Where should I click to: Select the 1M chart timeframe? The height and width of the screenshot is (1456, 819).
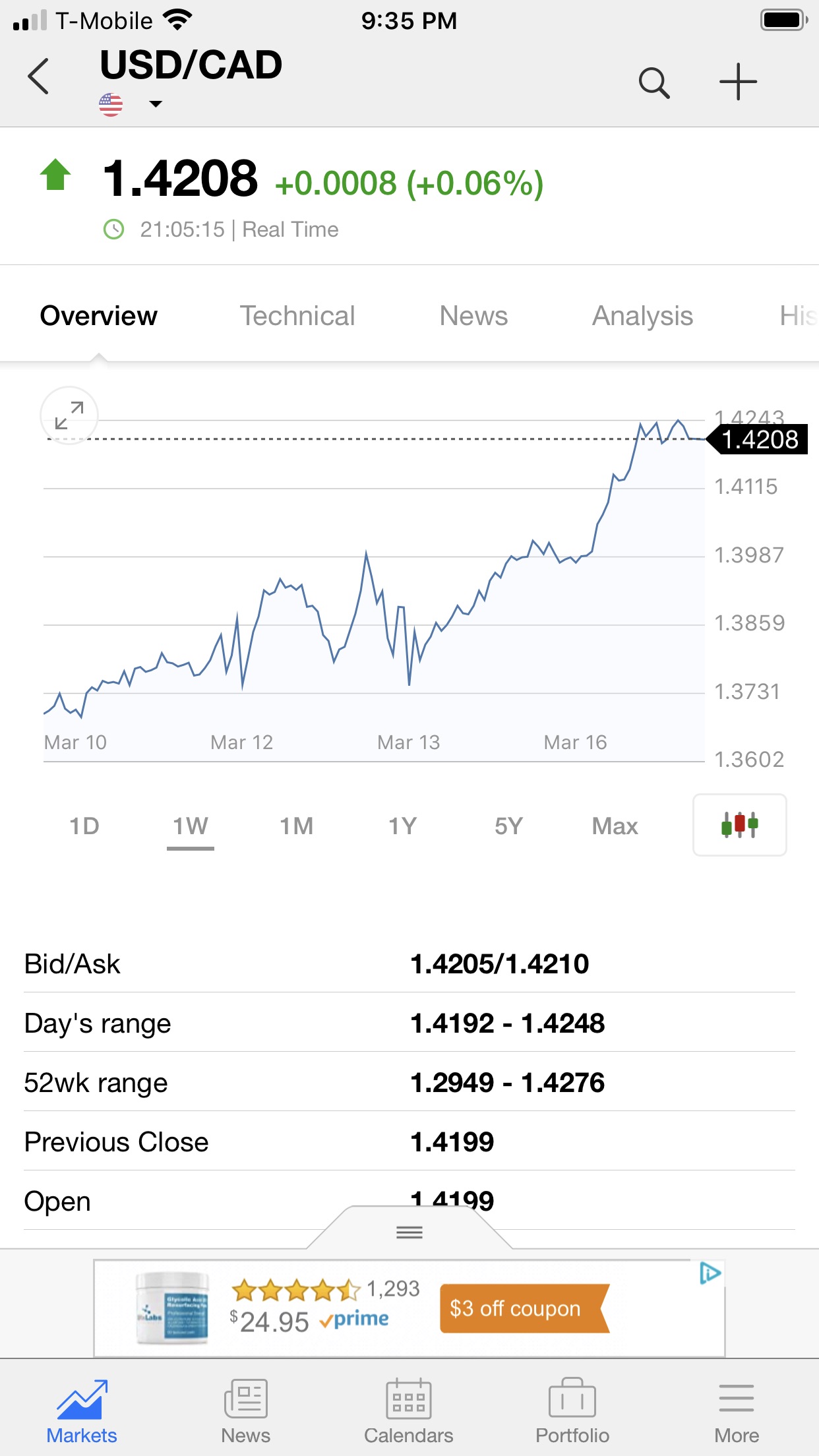pos(296,826)
